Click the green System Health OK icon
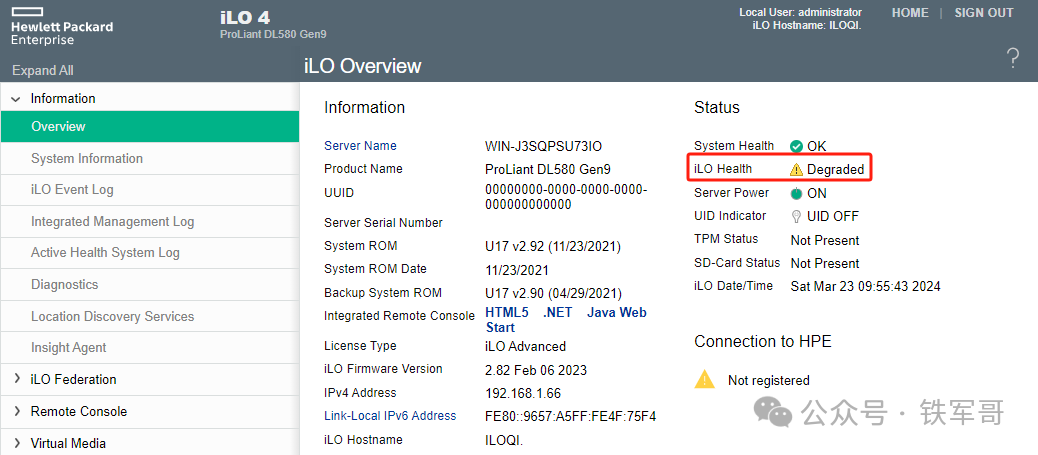 point(796,146)
